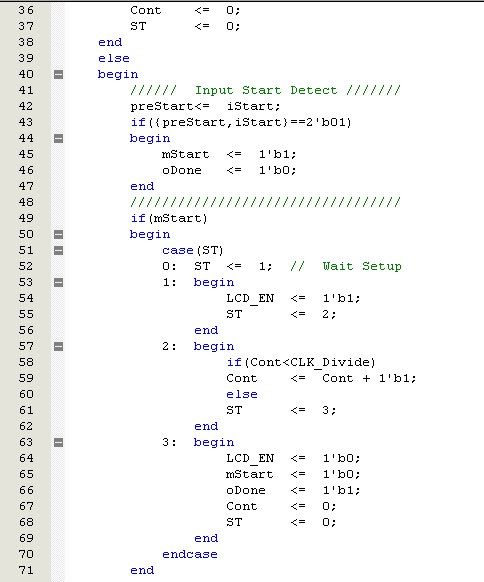Collapse the begin block at line 40

58,75
